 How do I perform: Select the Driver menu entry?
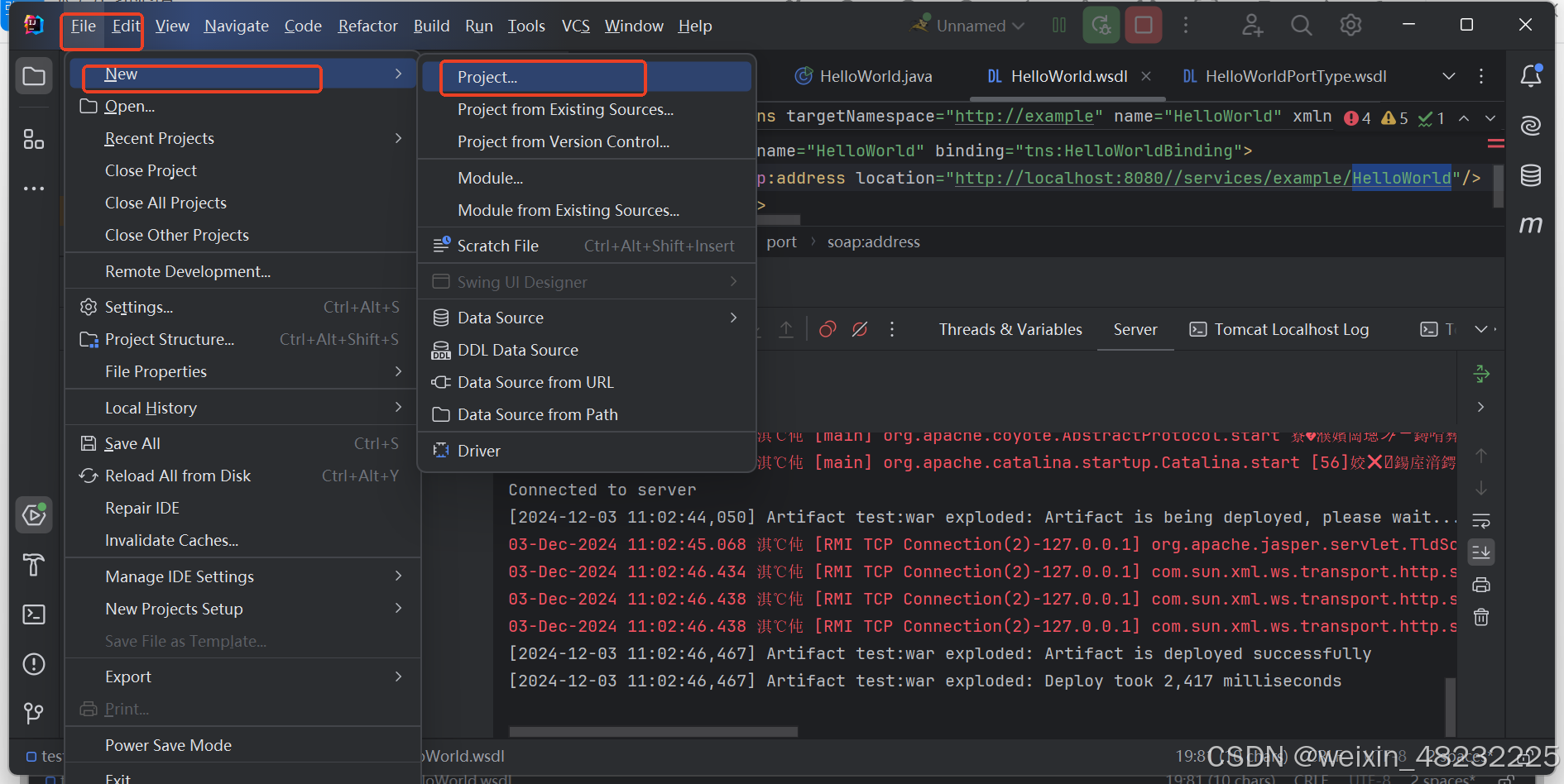coord(587,451)
